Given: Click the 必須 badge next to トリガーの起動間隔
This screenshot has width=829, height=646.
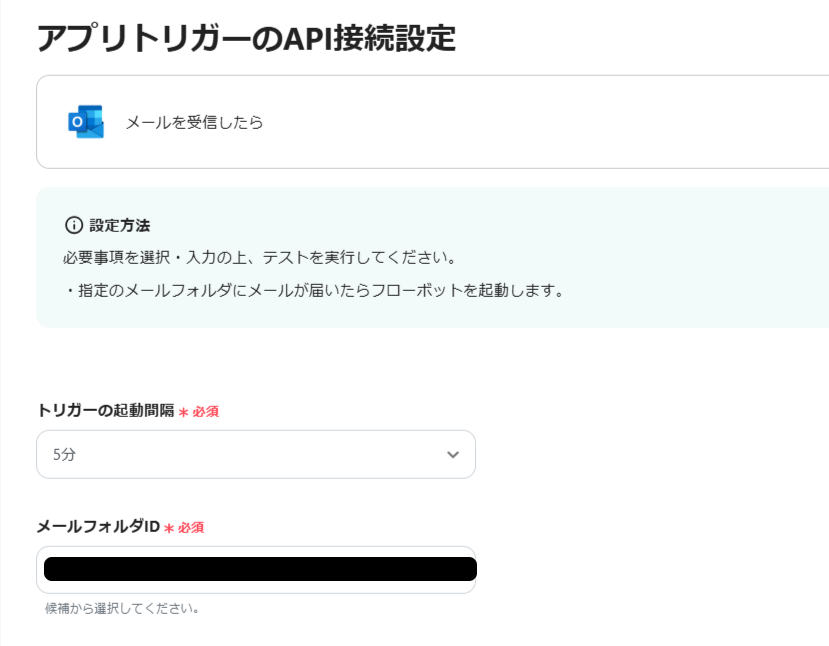Looking at the screenshot, I should tap(206, 412).
